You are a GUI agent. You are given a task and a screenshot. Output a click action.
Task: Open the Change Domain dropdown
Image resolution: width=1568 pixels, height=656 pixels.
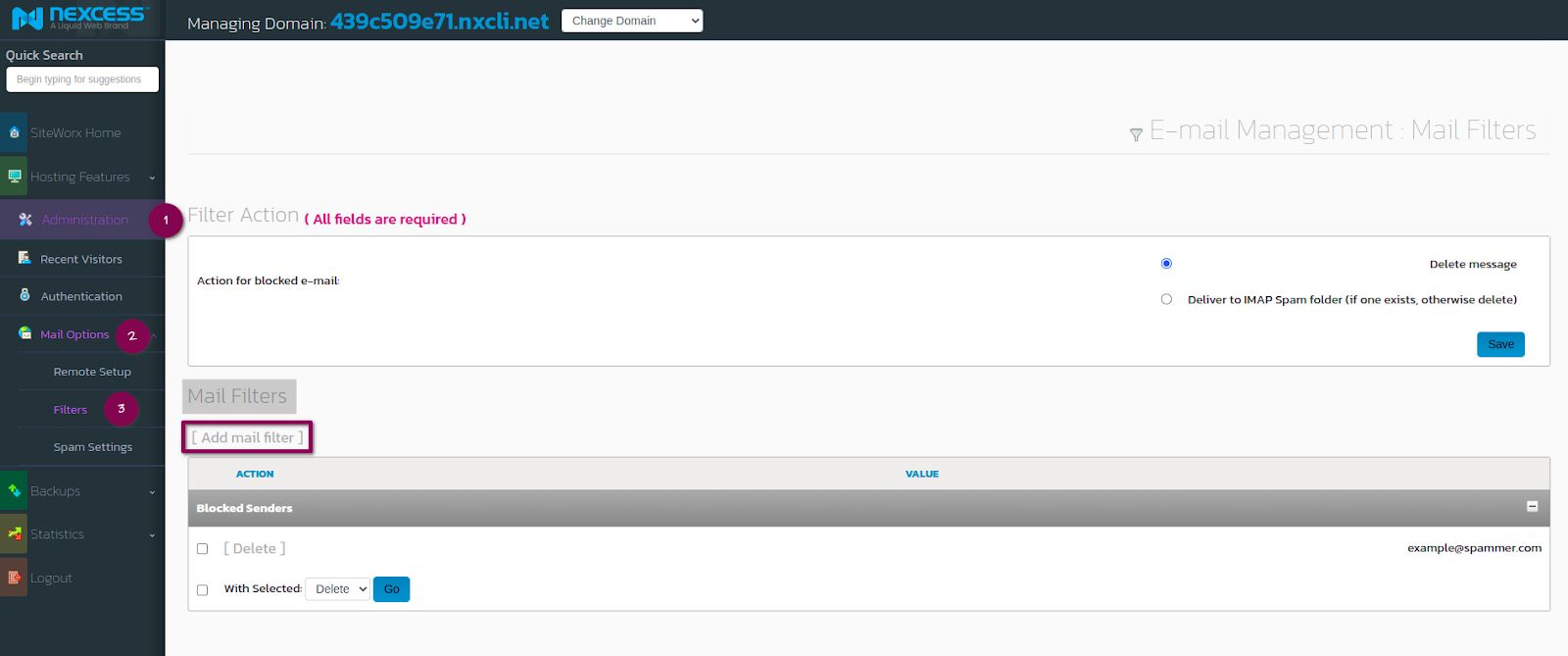click(x=632, y=21)
